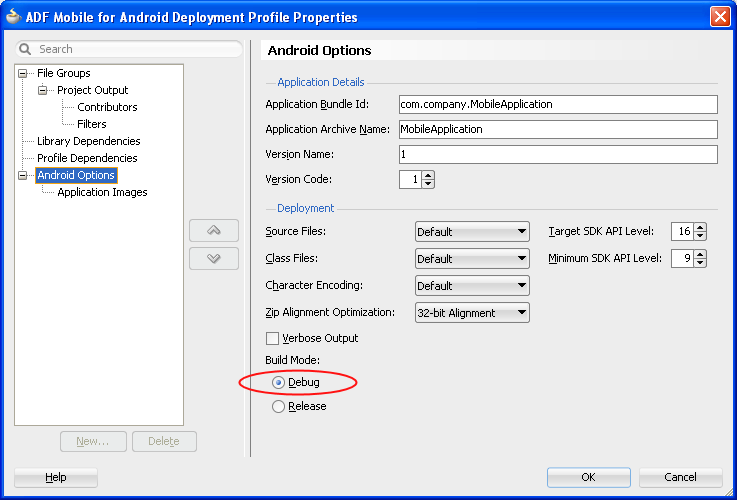737x500 pixels.
Task: Click the Version Code number field
Action: [x=410, y=180]
